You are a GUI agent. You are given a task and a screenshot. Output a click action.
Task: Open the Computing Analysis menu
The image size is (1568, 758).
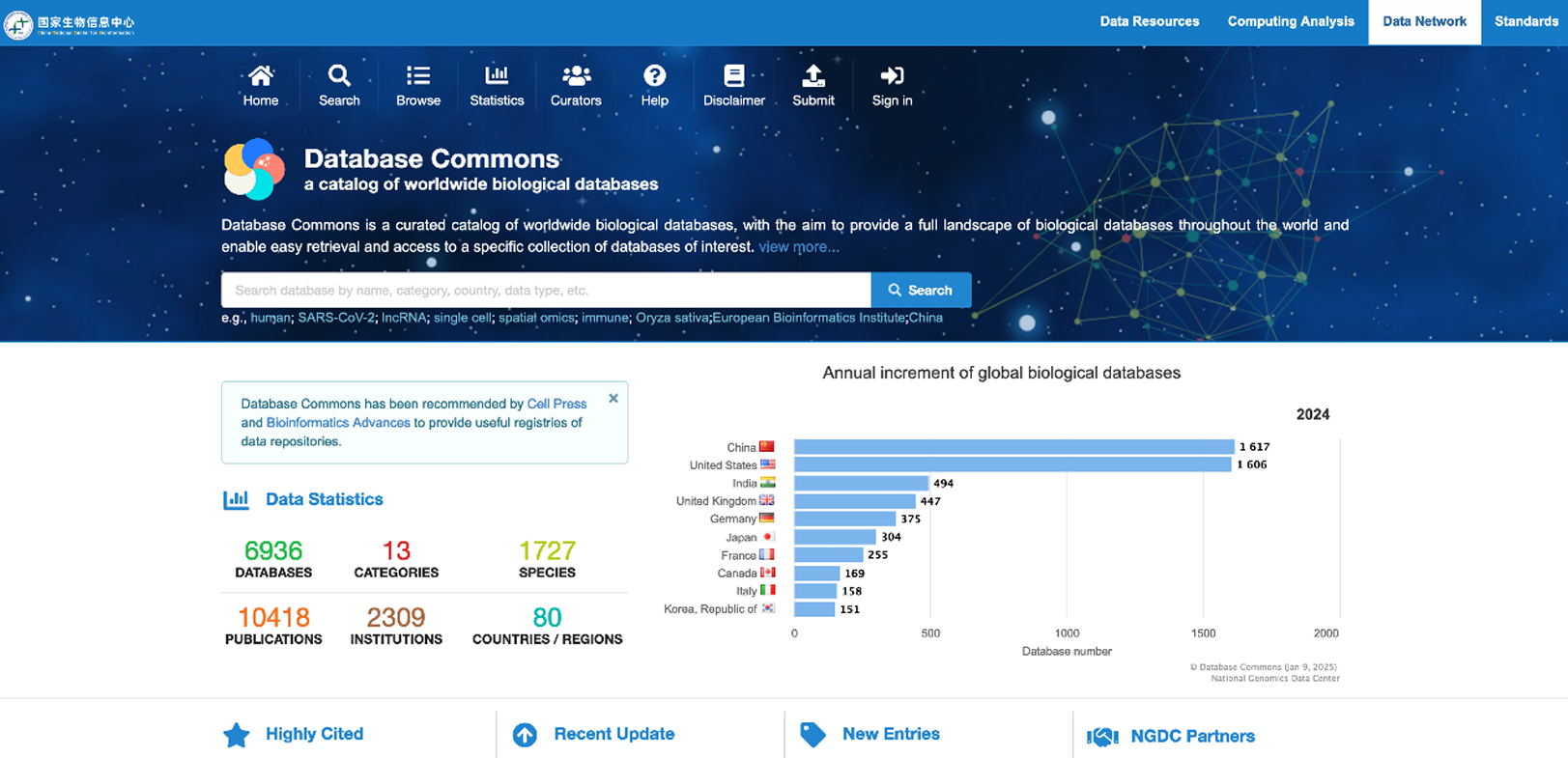(1291, 21)
